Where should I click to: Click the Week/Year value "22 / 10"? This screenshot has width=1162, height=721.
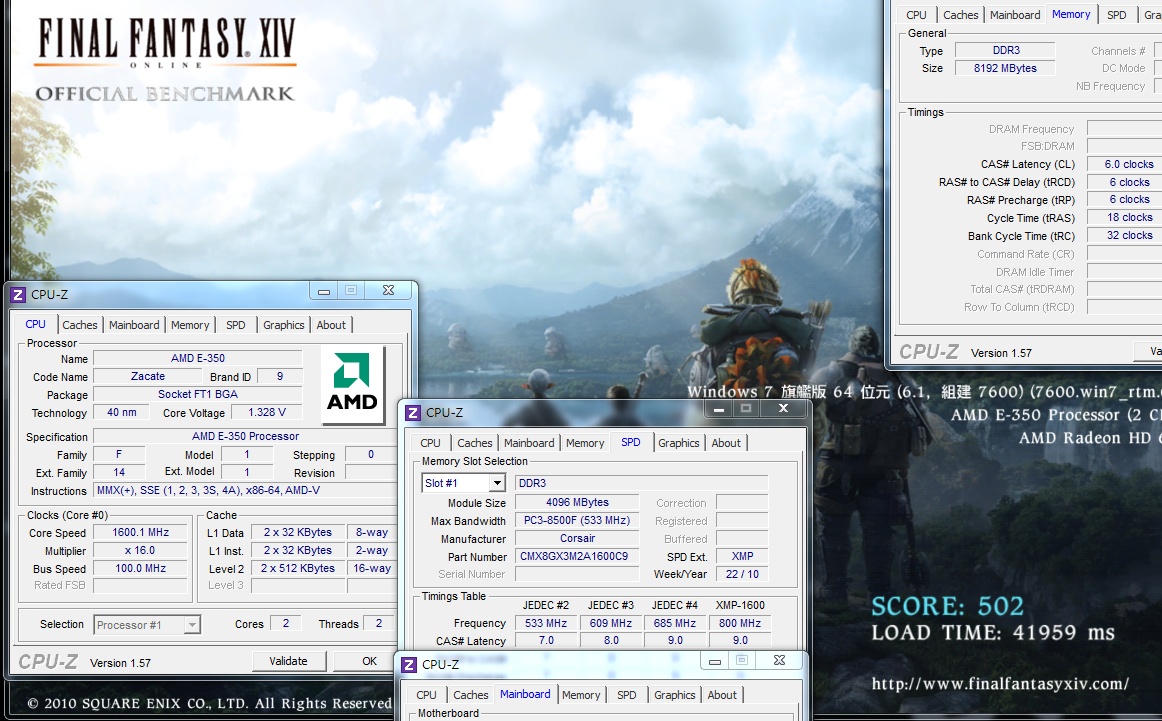click(x=743, y=574)
